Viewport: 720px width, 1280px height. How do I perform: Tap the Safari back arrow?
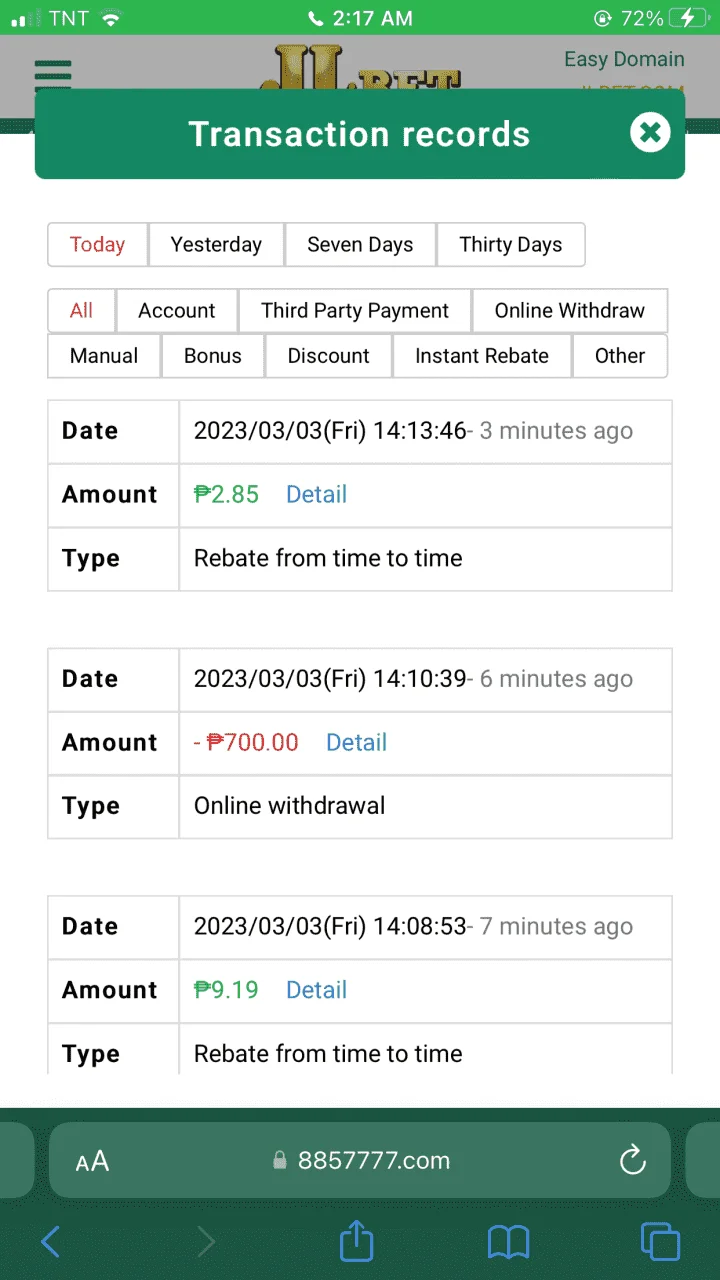(x=51, y=1242)
